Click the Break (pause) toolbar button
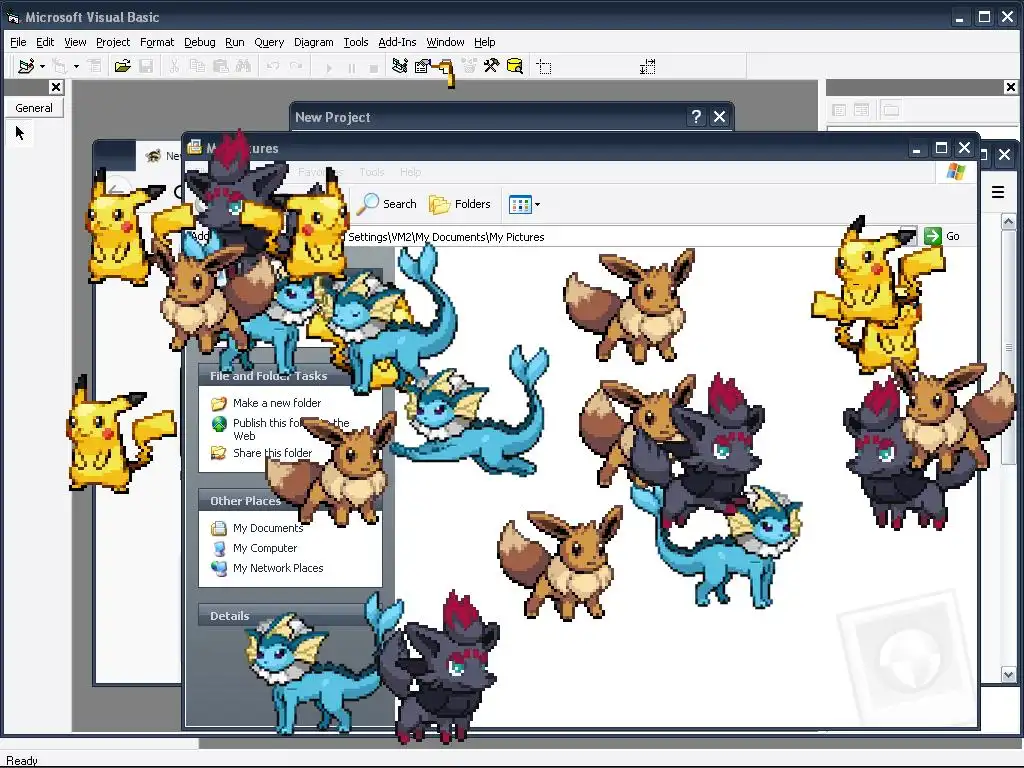 pyautogui.click(x=352, y=67)
